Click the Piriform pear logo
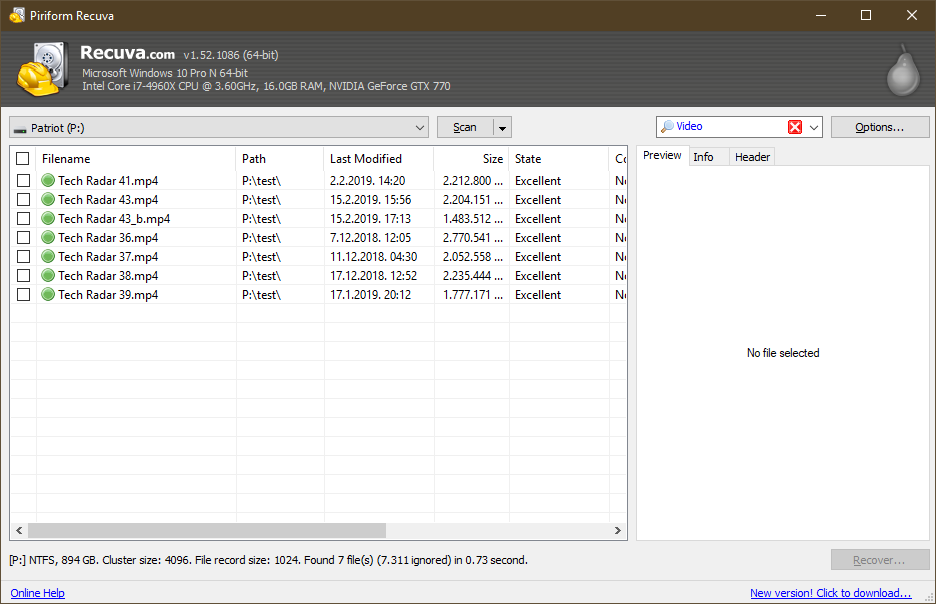The image size is (936, 604). pos(903,70)
